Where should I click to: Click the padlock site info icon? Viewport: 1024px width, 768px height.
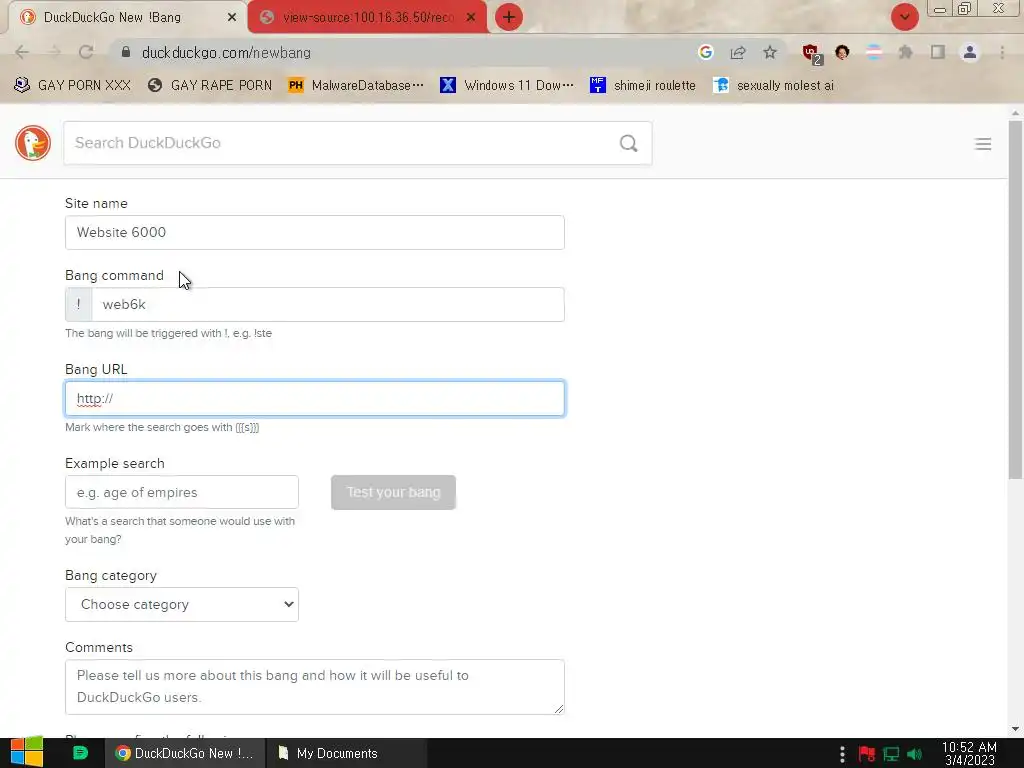point(126,52)
